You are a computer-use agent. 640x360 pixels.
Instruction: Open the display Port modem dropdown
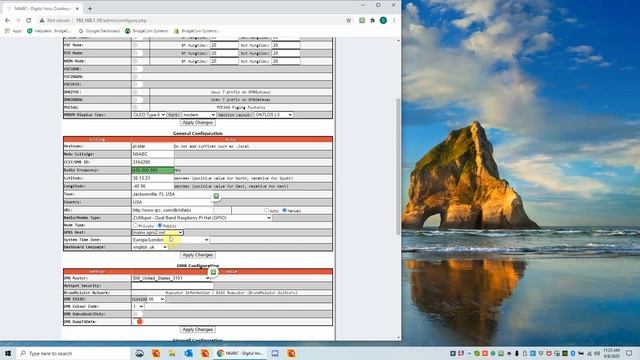[x=198, y=115]
